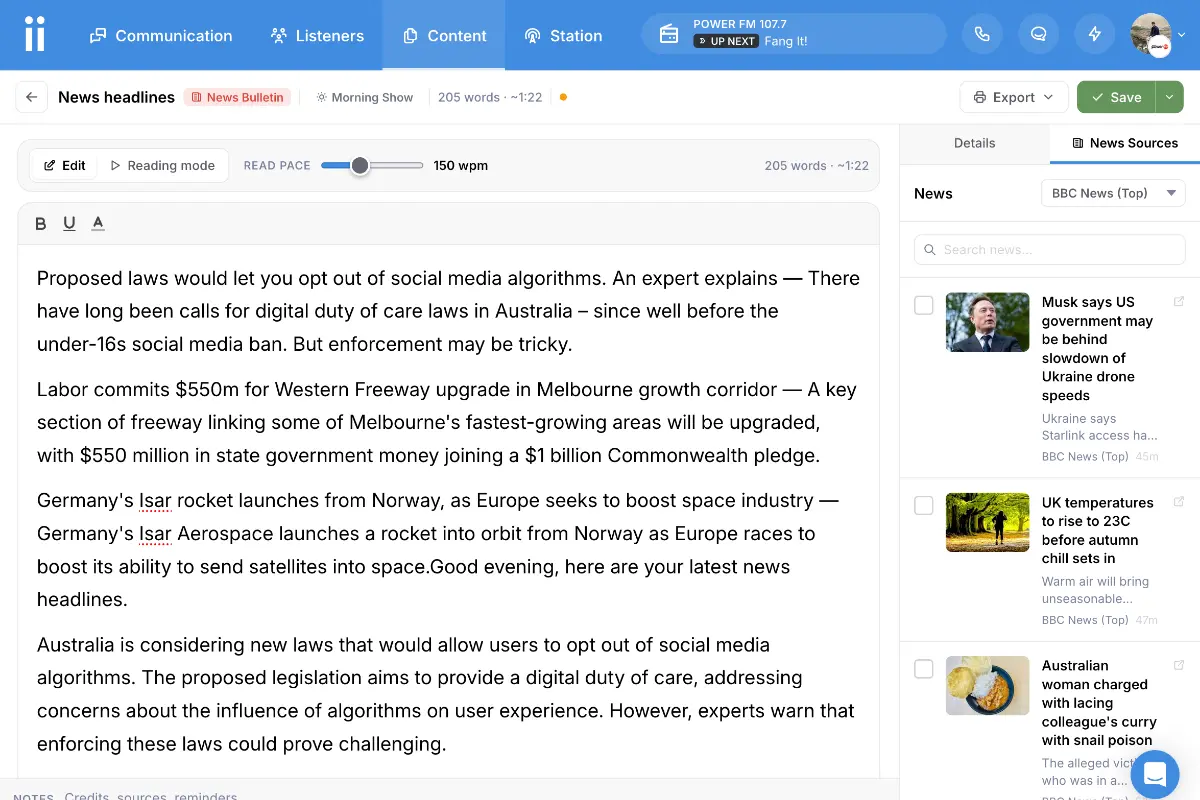
Task: Open the Export dropdown
Action: tap(1014, 97)
